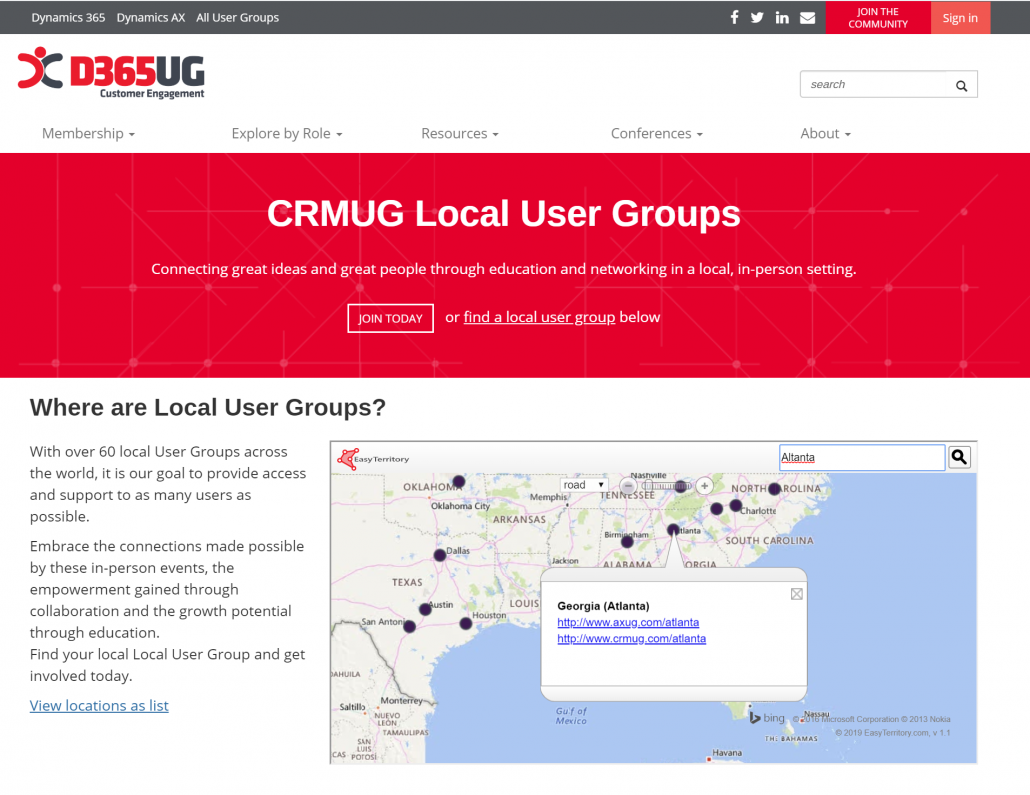Follow the find a local user group link
Viewport: 1030px width, 795px height.
(x=539, y=317)
